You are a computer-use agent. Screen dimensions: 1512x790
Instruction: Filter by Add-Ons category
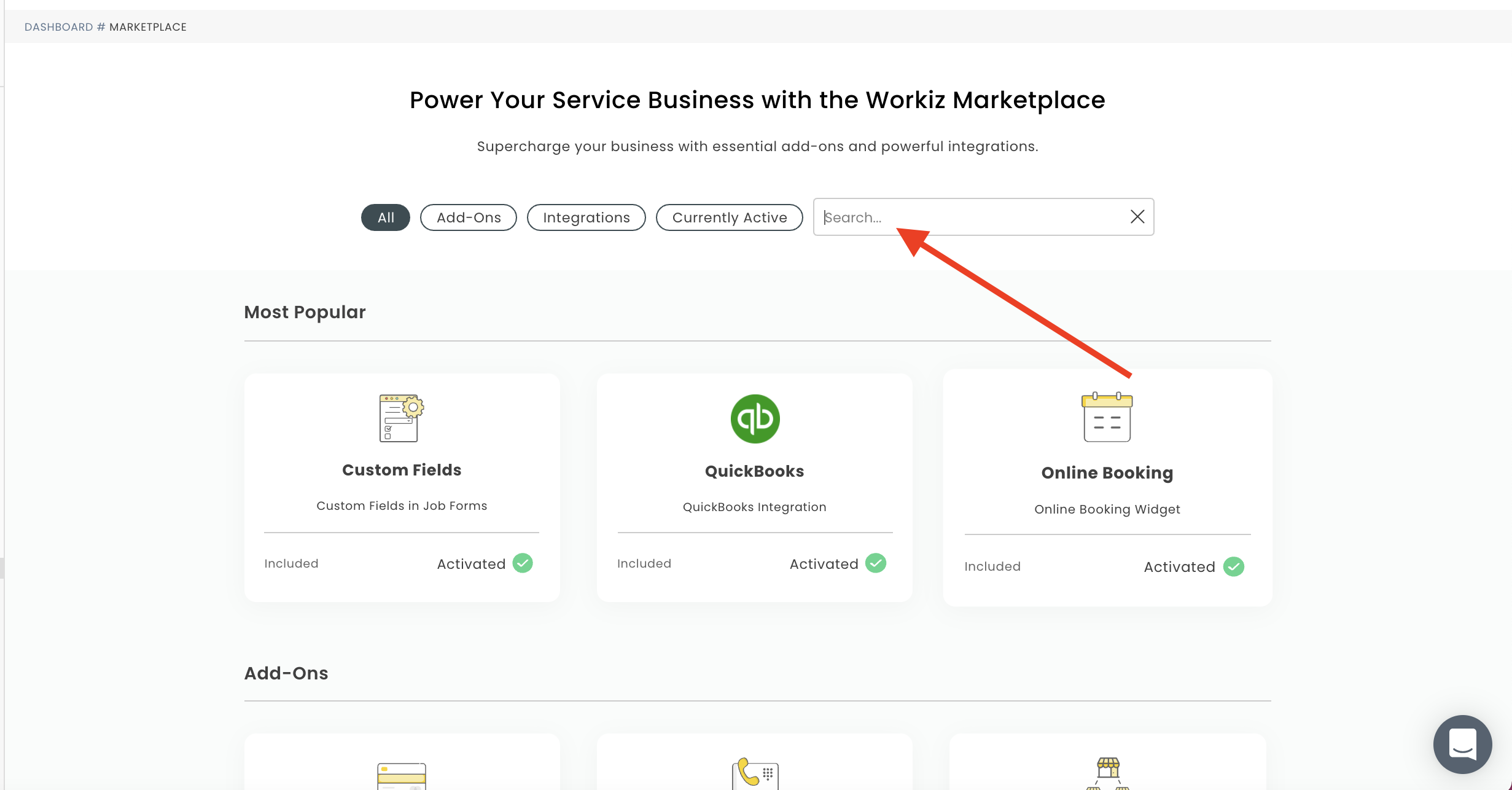469,217
